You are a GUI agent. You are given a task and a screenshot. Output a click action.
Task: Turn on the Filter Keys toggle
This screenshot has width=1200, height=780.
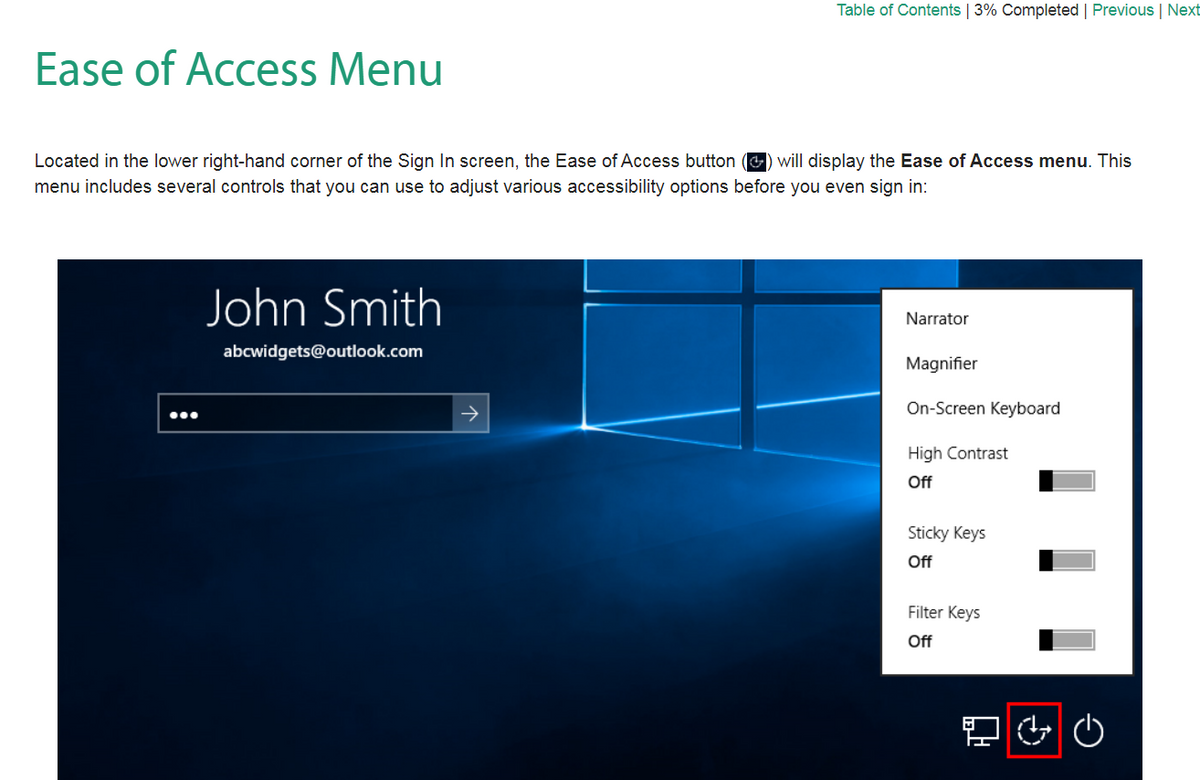pos(1066,639)
